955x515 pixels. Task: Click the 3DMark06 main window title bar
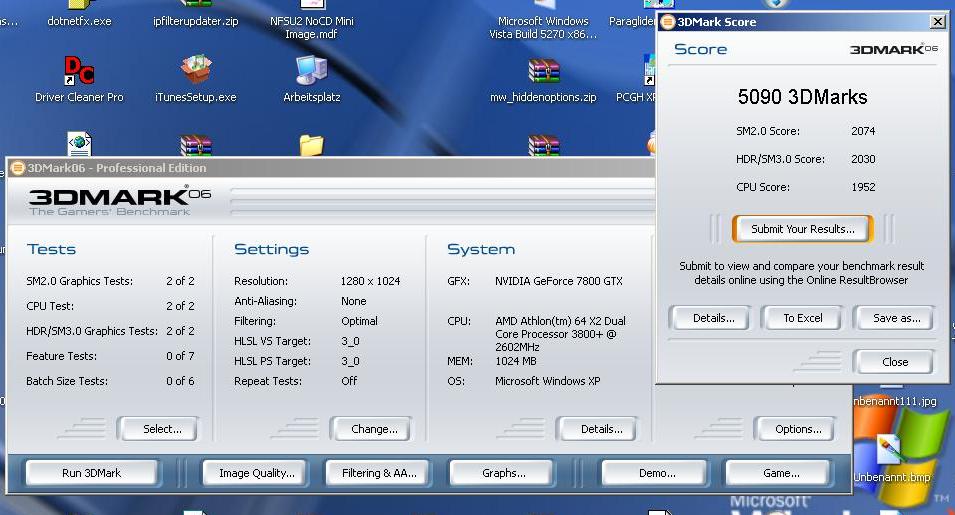pos(330,167)
